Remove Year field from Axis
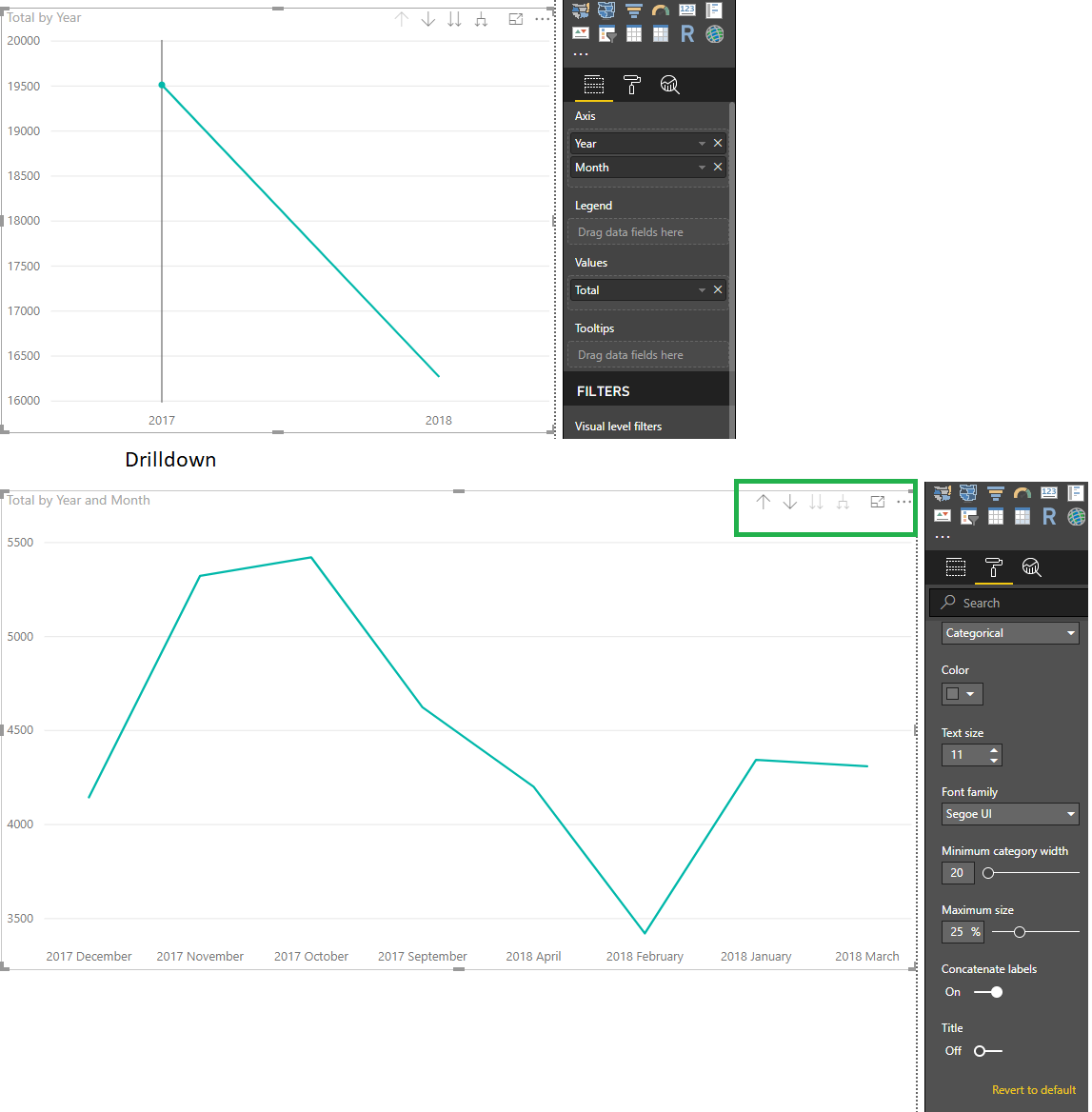This screenshot has width=1092, height=1112. [x=718, y=143]
